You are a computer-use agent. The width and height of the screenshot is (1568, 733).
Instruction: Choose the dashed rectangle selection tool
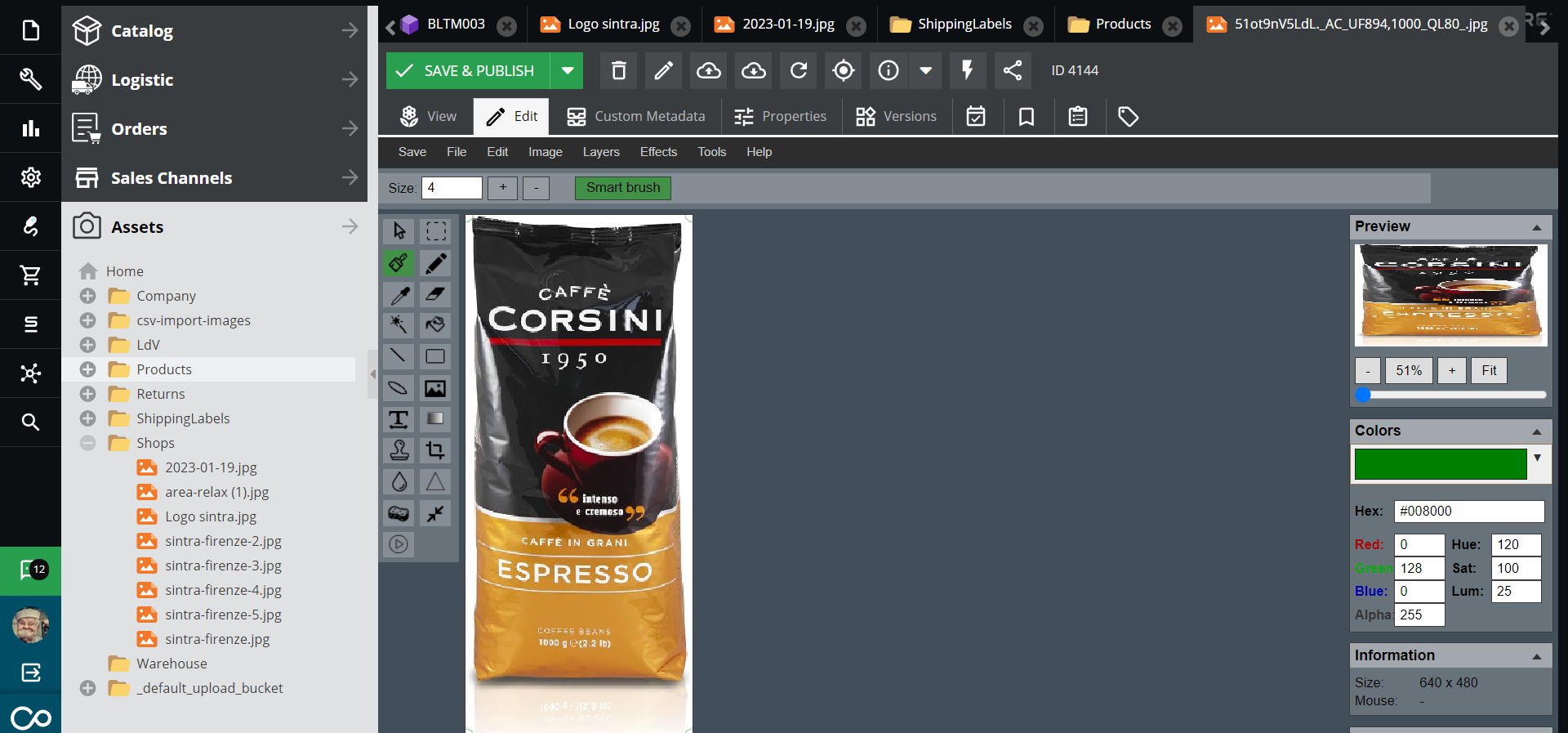tap(435, 231)
